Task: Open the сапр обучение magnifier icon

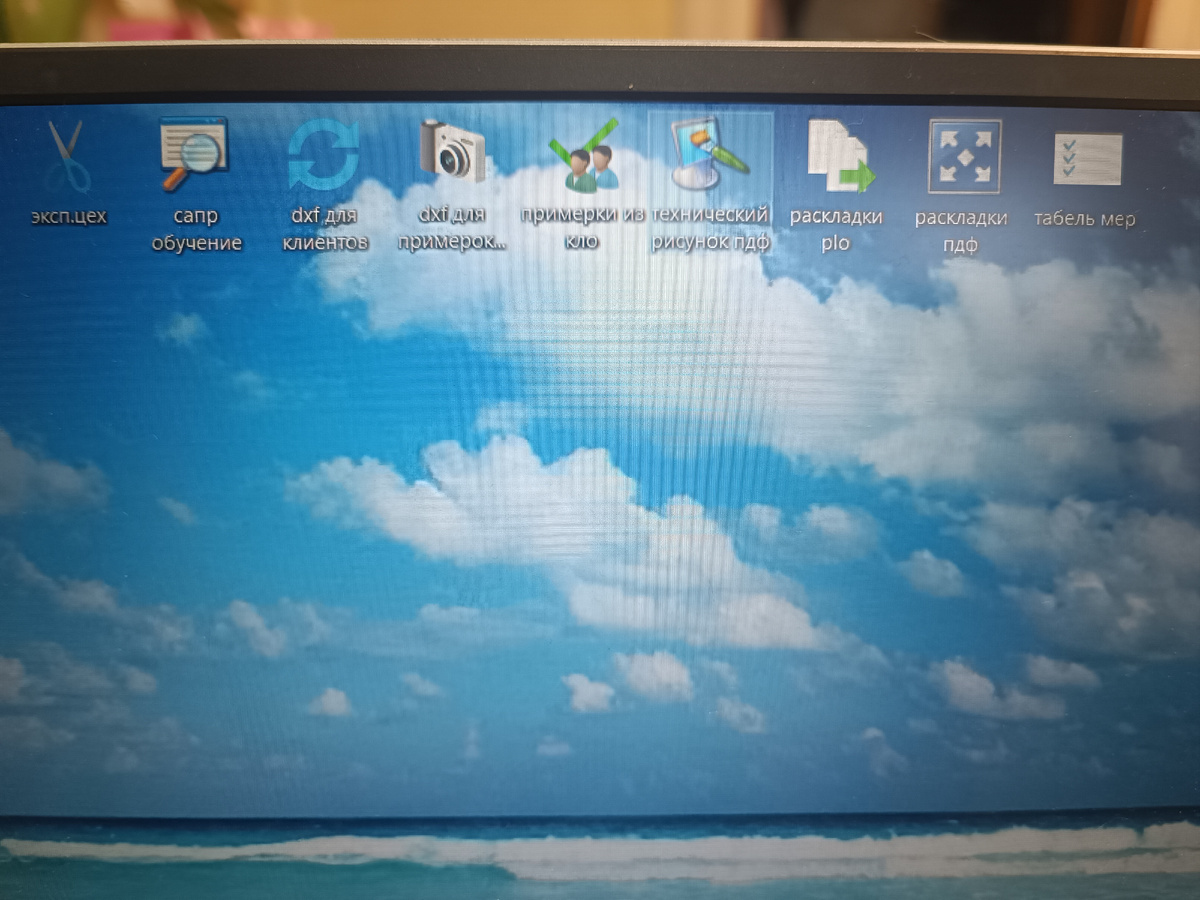Action: point(194,153)
